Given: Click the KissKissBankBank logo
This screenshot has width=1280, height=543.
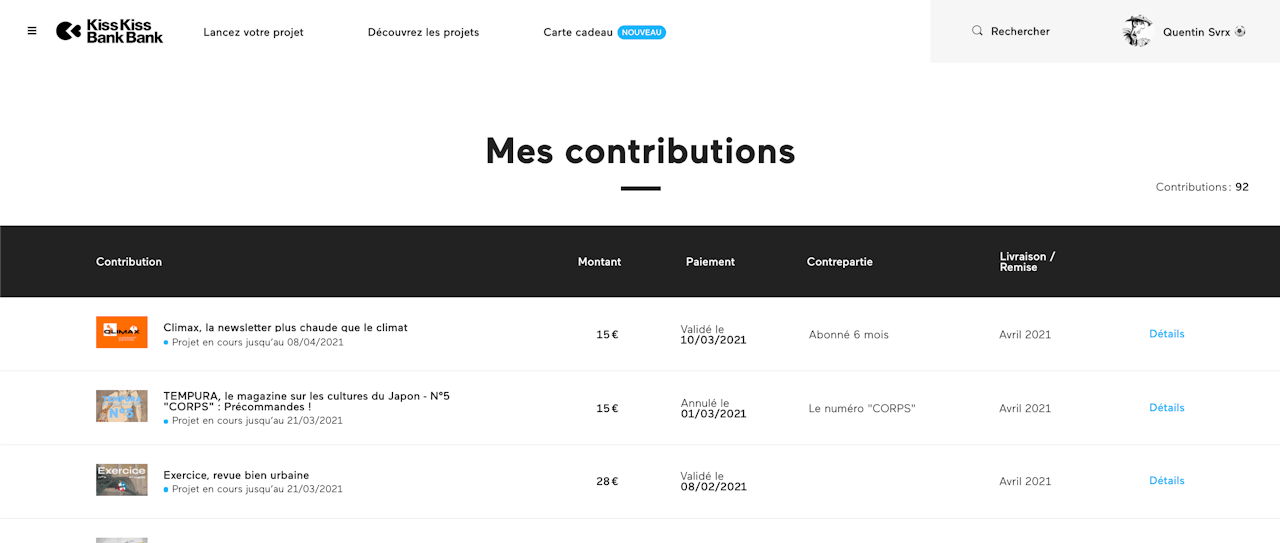Looking at the screenshot, I should coord(110,31).
